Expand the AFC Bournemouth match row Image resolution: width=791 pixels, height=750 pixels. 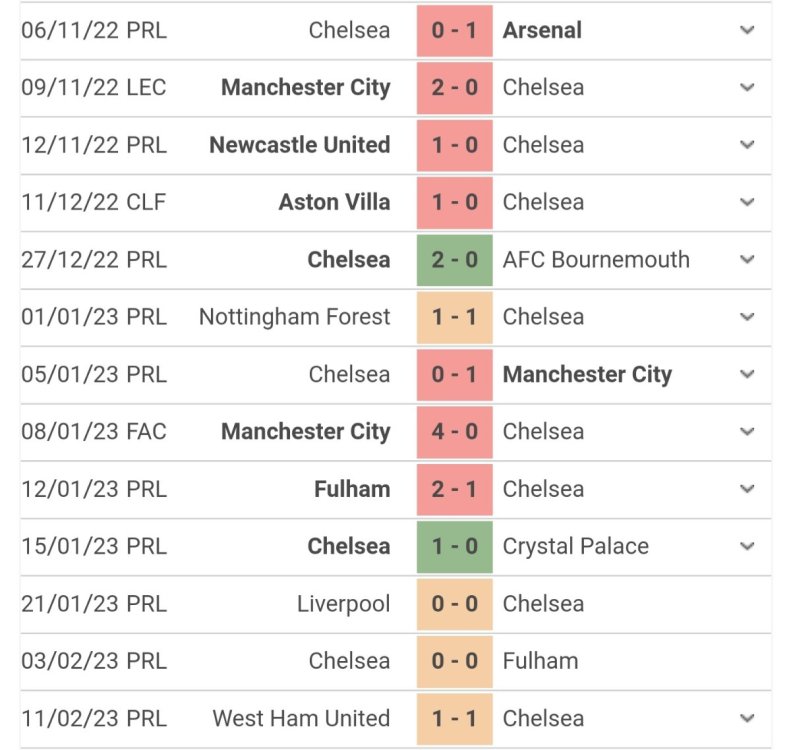point(747,259)
